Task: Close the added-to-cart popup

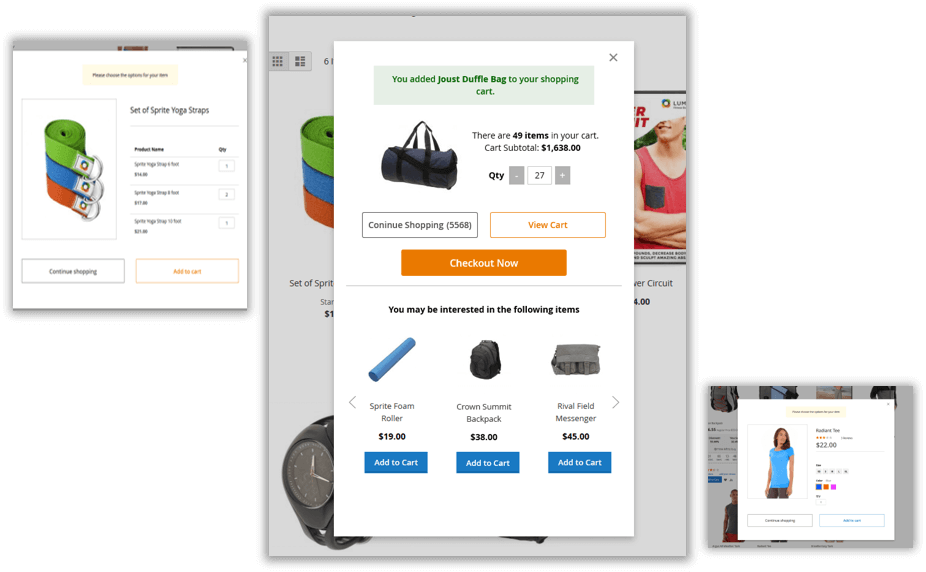Action: [613, 57]
